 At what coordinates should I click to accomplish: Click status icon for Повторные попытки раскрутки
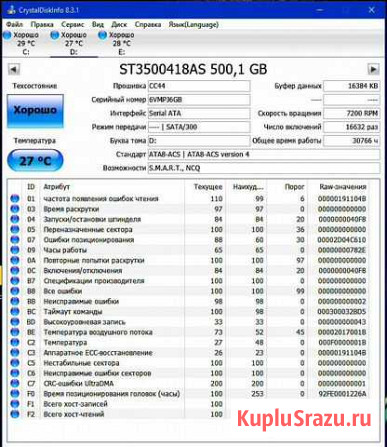click(15, 260)
